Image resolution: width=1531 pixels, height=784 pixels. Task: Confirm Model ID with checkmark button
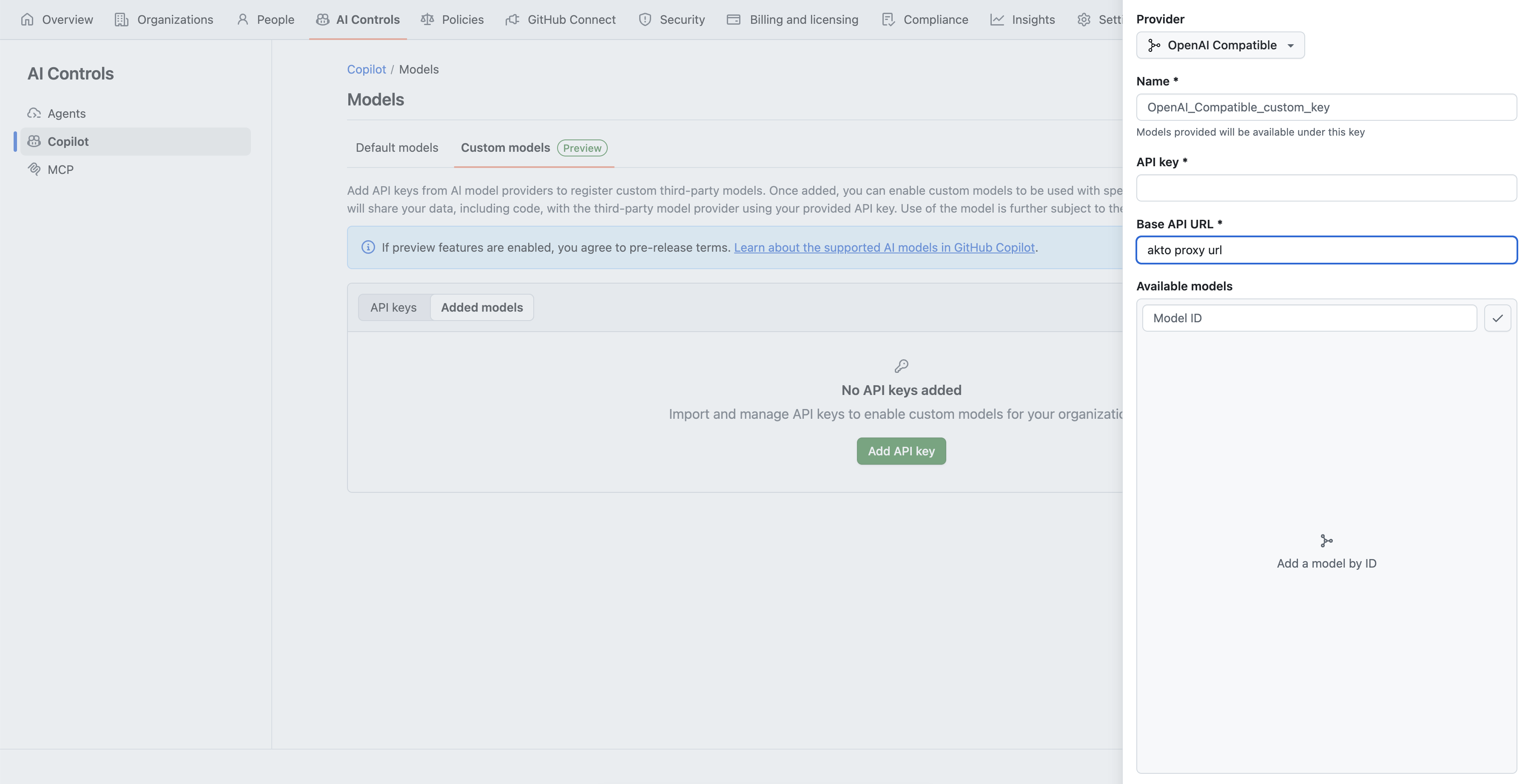click(1497, 318)
